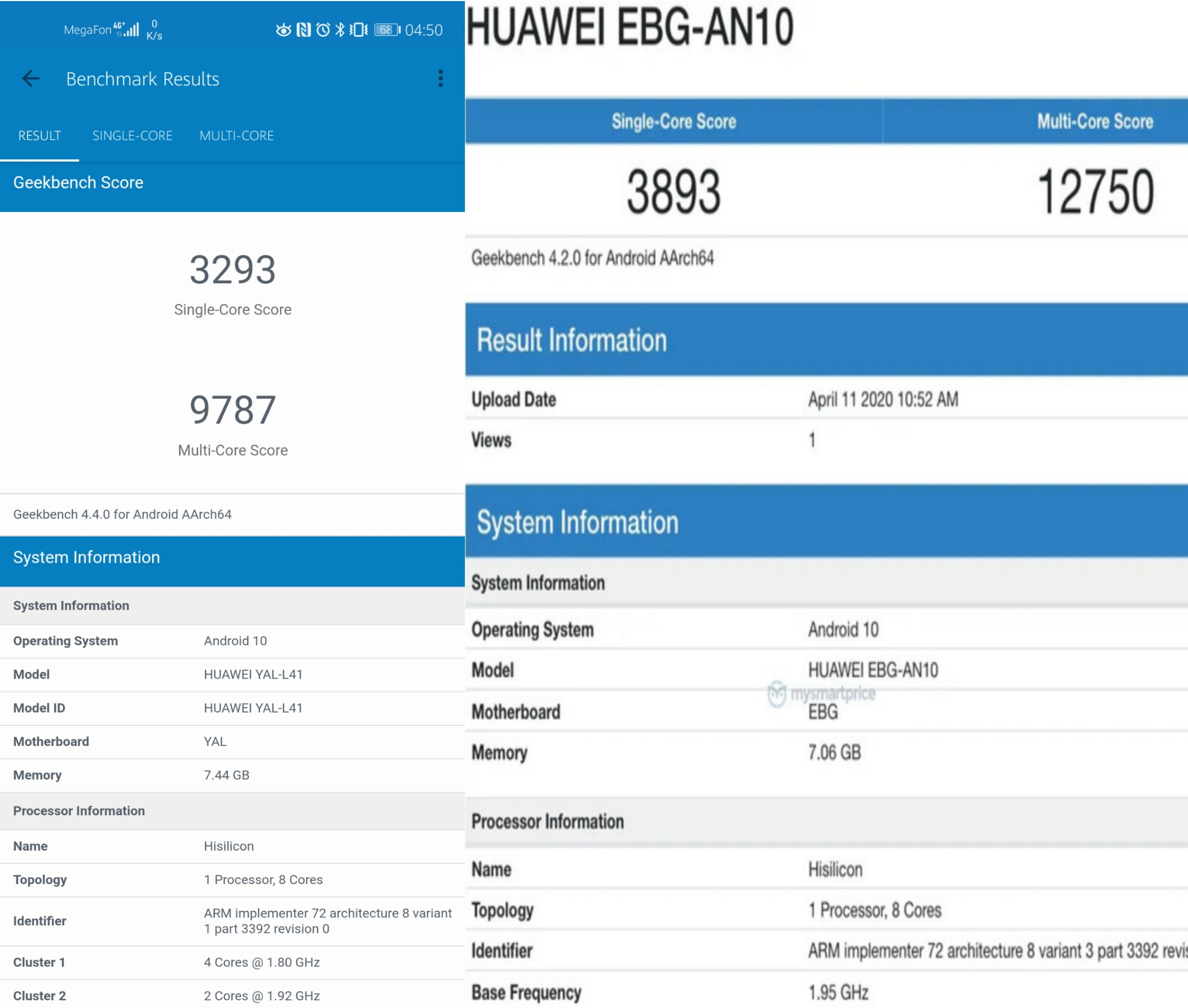Tap Cluster 1 value 4 Cores @ 1.80 GHz

click(262, 962)
